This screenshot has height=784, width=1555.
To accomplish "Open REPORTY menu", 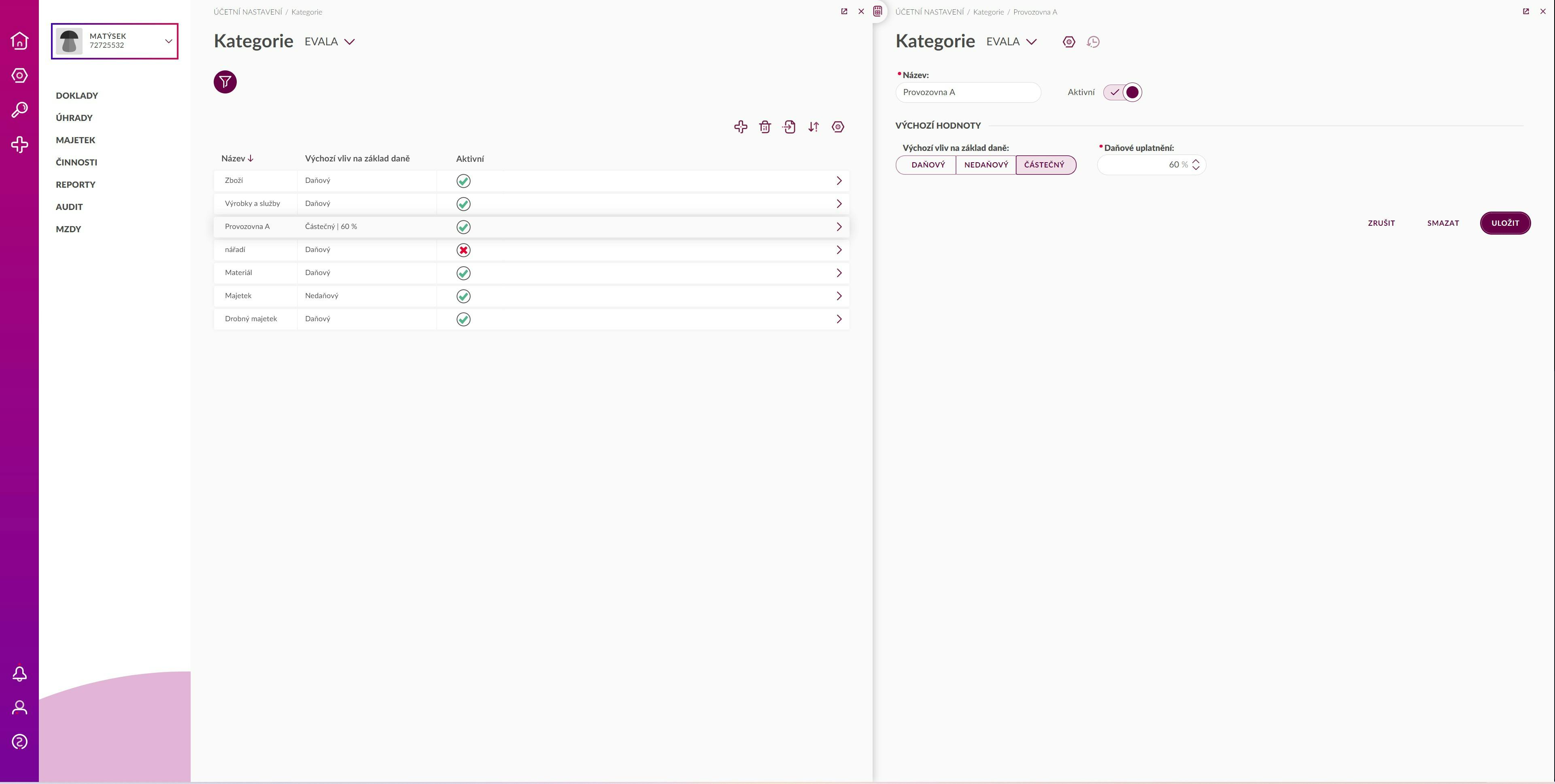I will tap(75, 185).
